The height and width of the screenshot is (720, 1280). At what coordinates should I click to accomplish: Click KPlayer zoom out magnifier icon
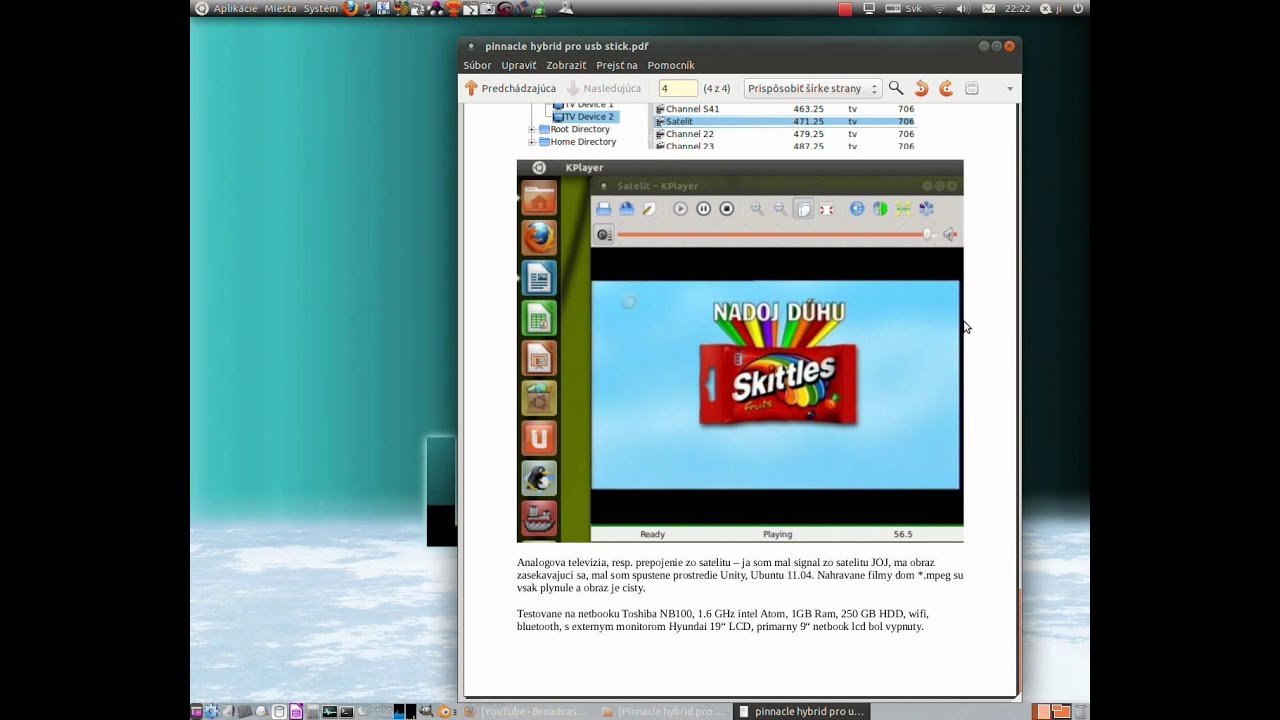(780, 208)
